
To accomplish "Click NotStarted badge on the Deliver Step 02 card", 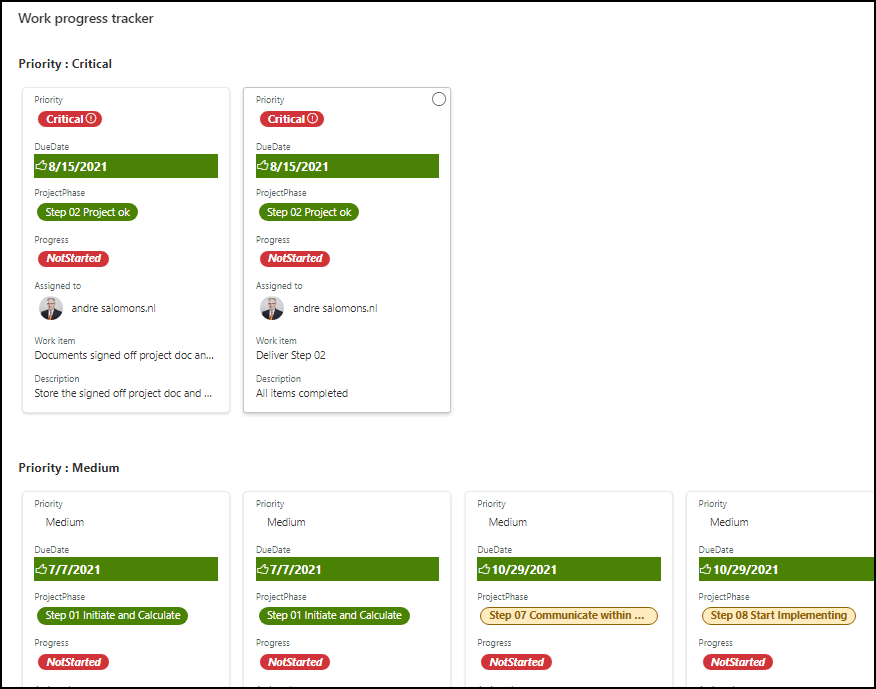I will click(295, 258).
